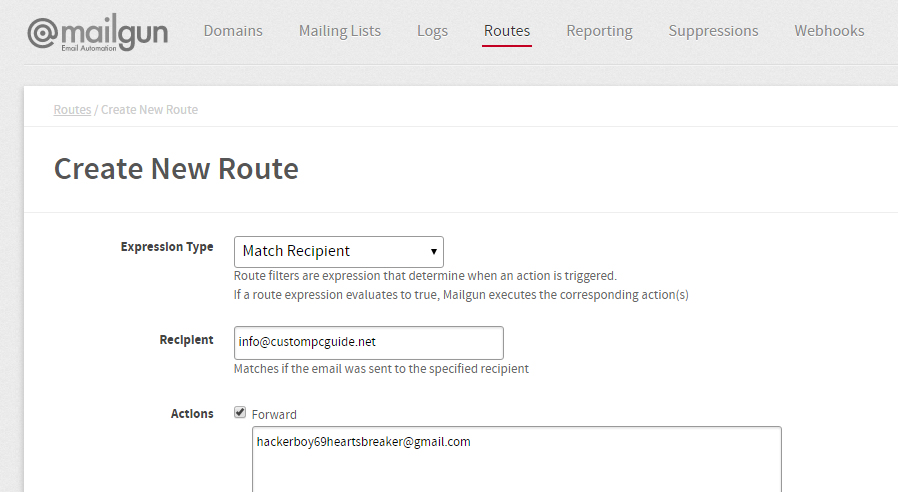Uncheck the Forward action checkbox

[x=240, y=412]
